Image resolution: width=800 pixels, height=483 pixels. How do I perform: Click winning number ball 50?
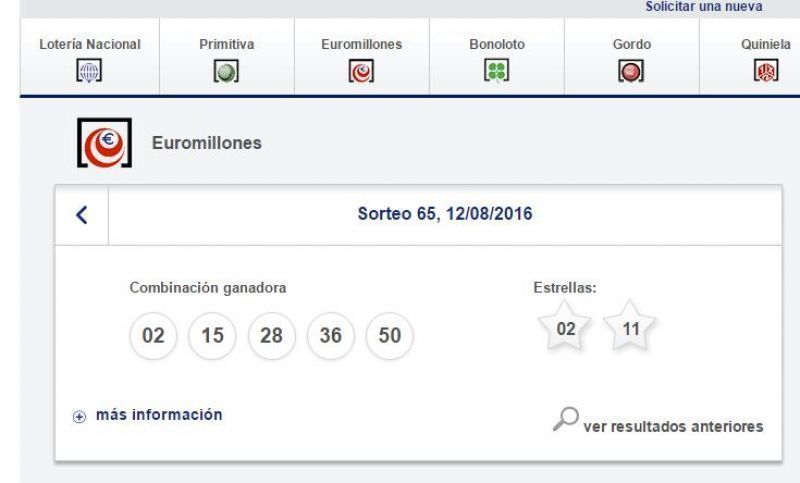(390, 336)
